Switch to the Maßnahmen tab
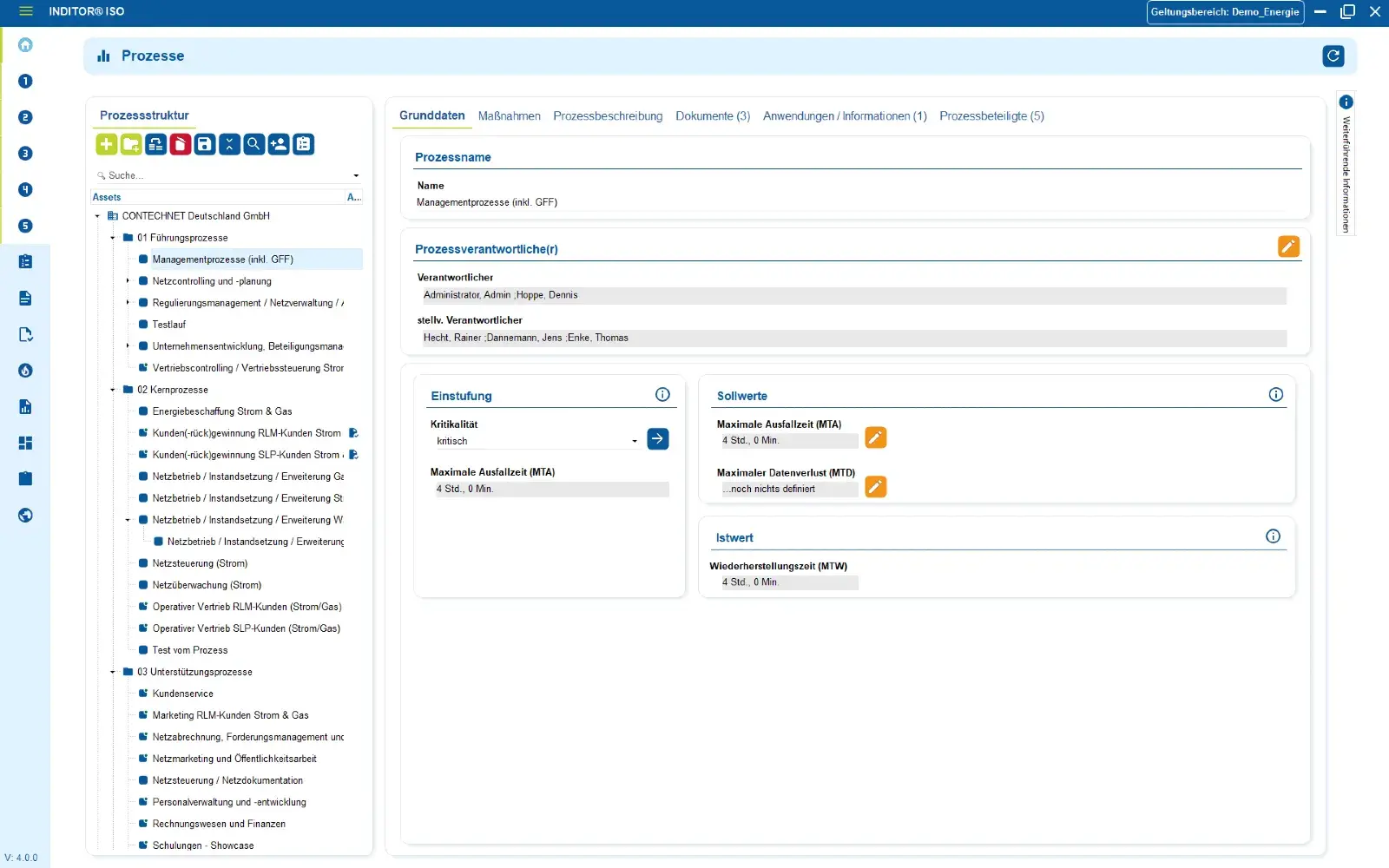The width and height of the screenshot is (1389, 868). (509, 115)
